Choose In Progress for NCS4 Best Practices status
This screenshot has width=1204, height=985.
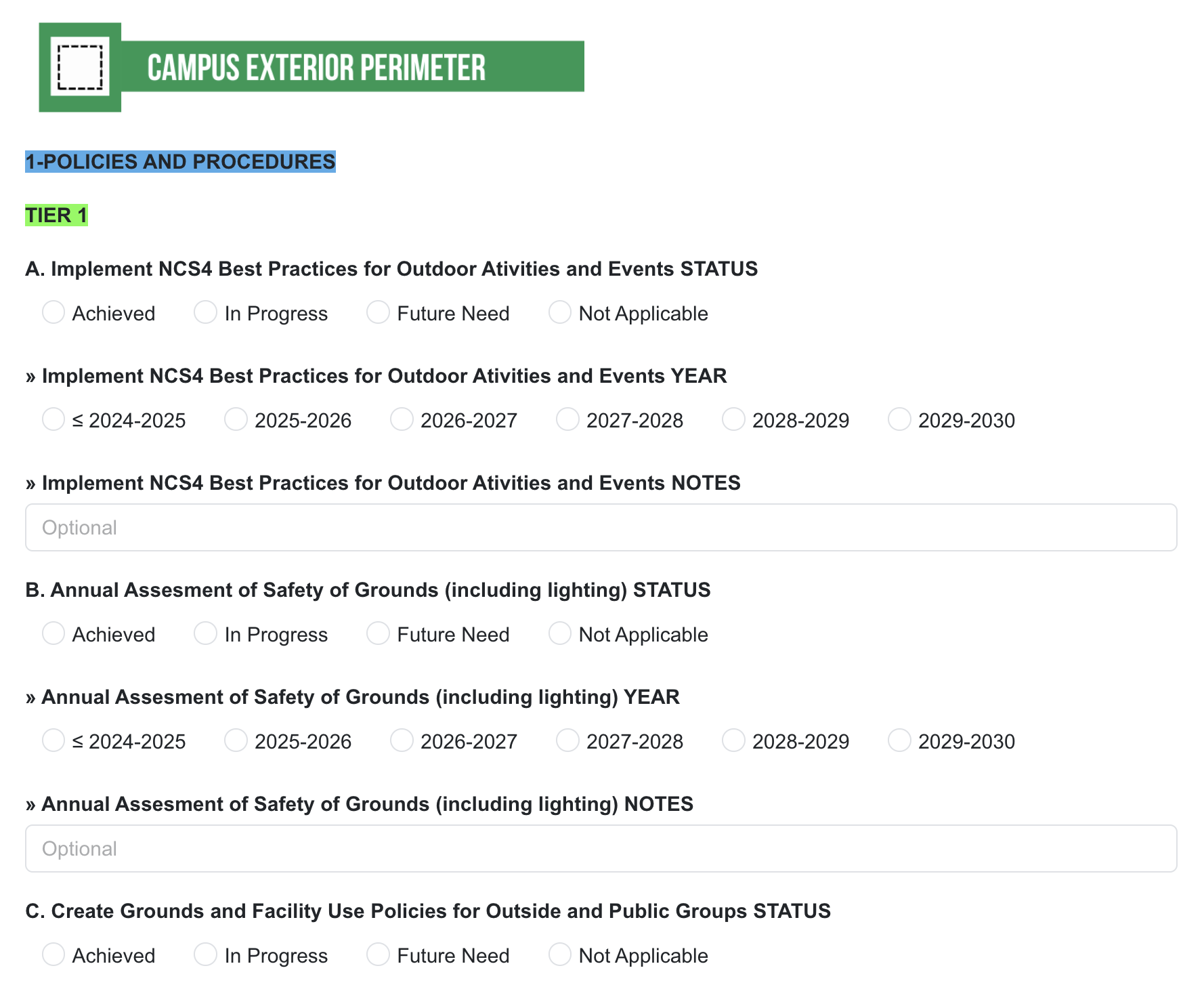point(205,312)
